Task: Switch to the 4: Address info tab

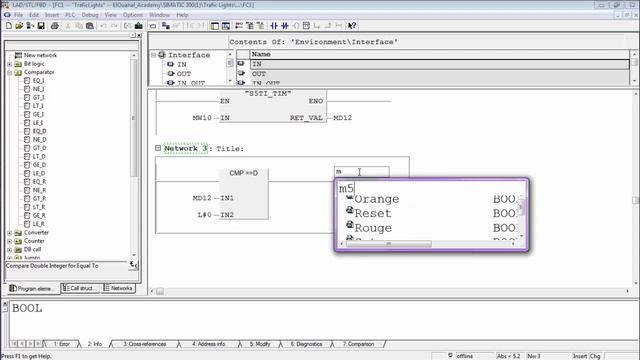Action: (x=209, y=344)
